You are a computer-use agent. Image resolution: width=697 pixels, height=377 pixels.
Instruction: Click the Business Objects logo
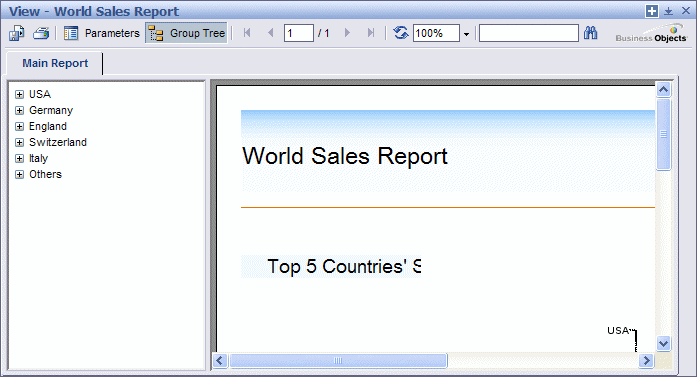[x=651, y=34]
